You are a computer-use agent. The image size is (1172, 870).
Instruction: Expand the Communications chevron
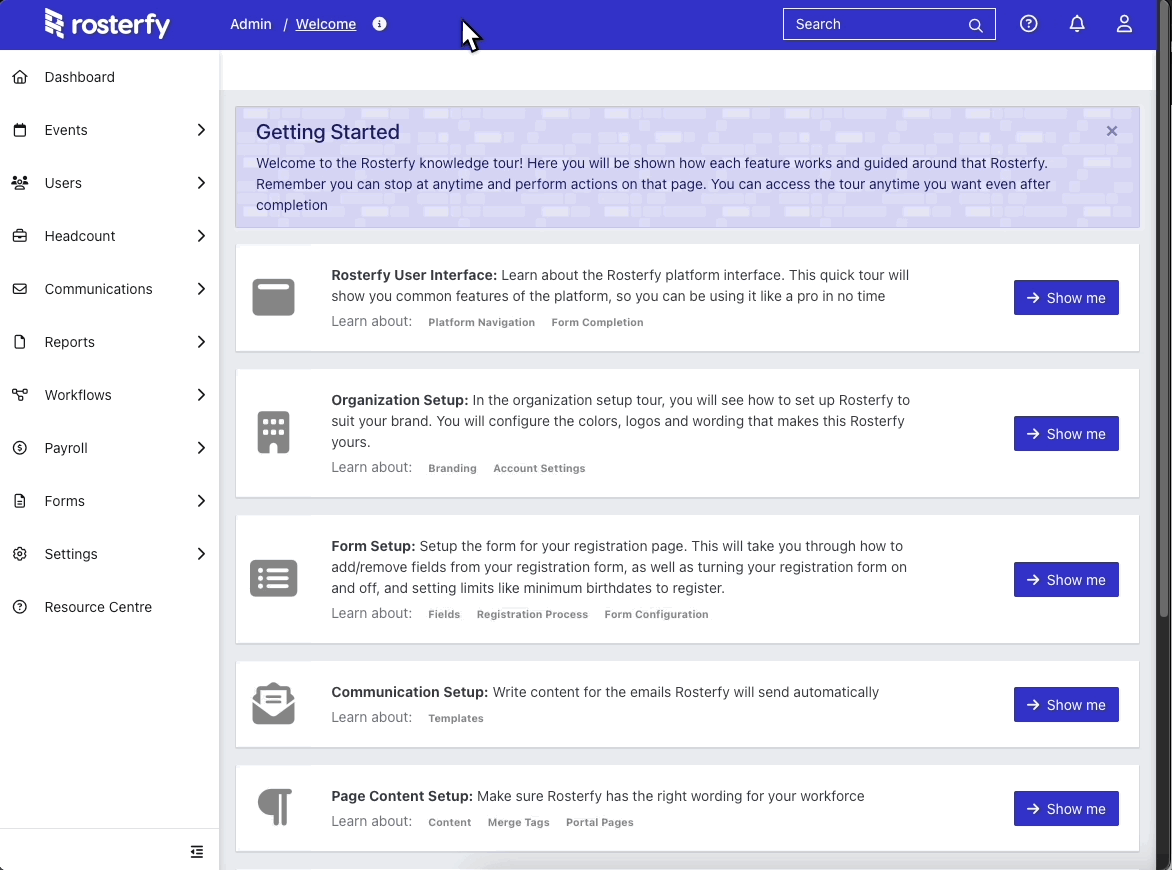pyautogui.click(x=201, y=289)
